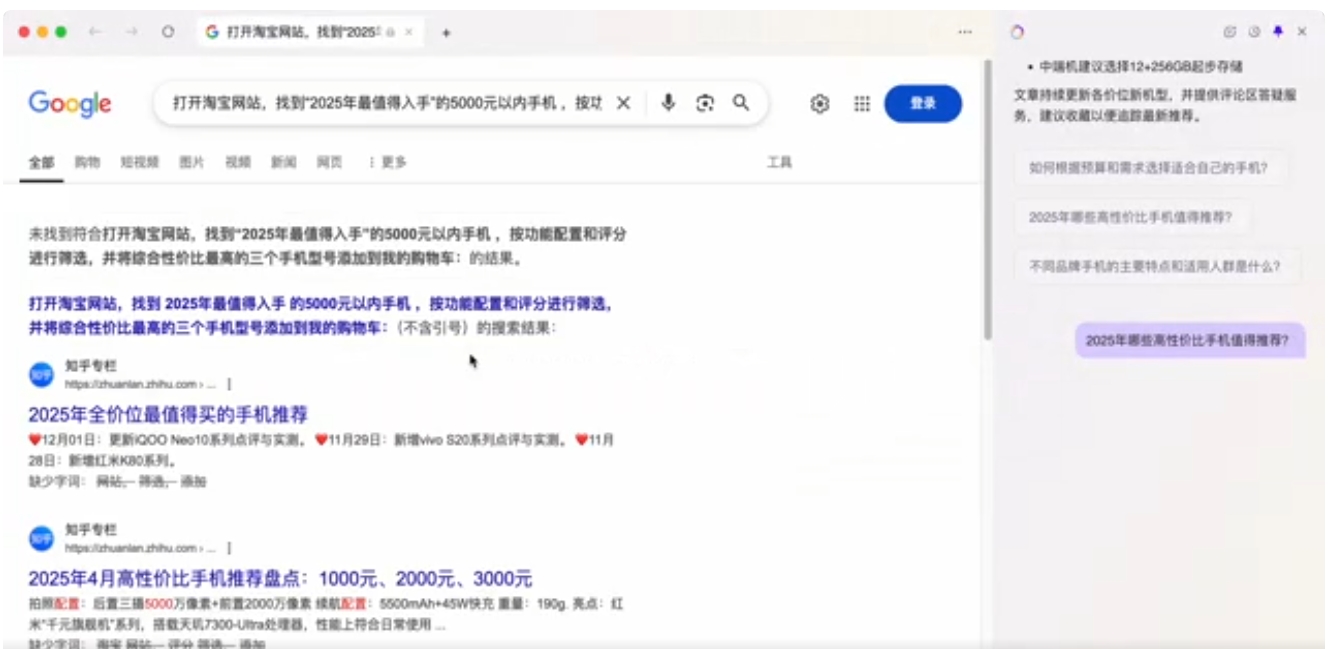Viewport: 1333px width, 649px height.
Task: Click the 知乎 favicon above the 2025年4月 result
Action: pos(41,538)
